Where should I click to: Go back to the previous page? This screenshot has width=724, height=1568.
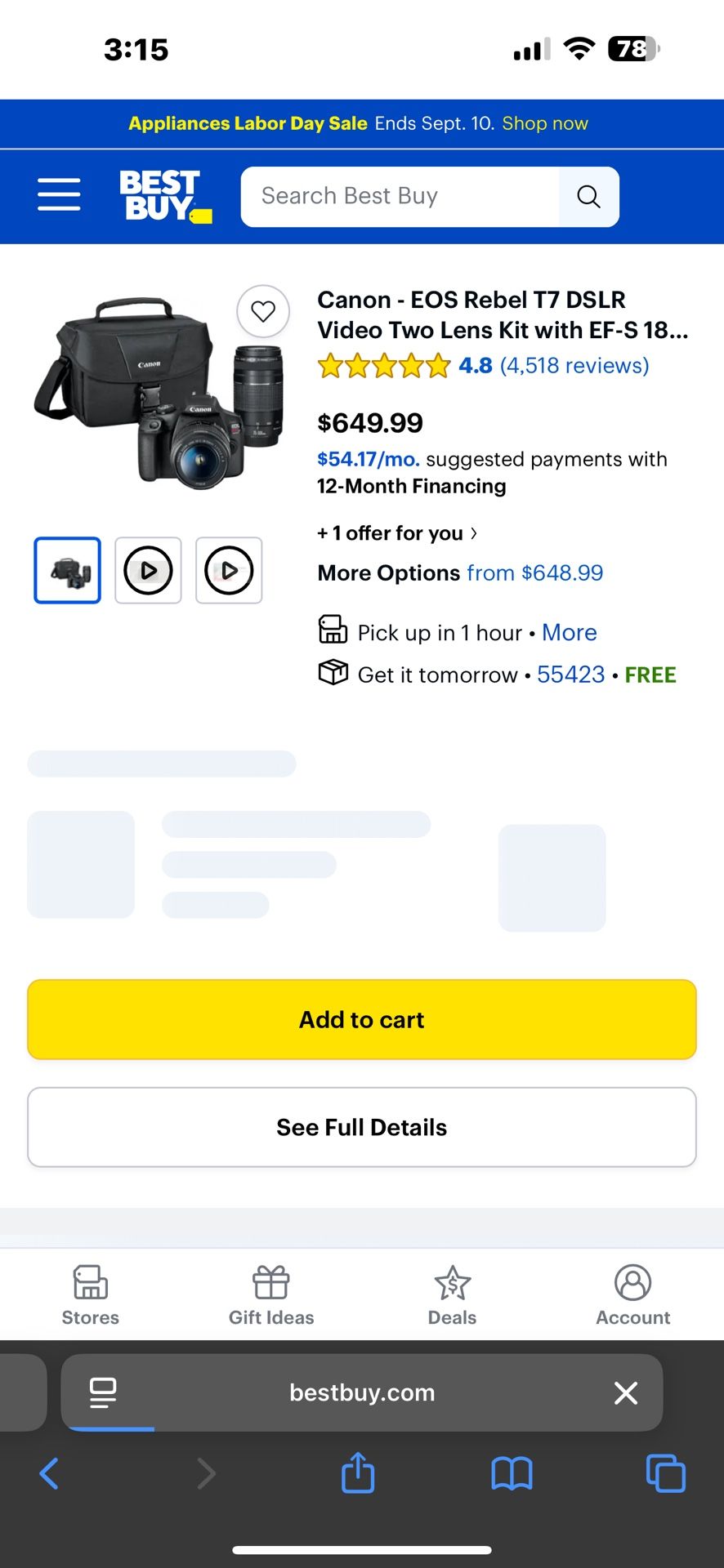pos(50,1473)
